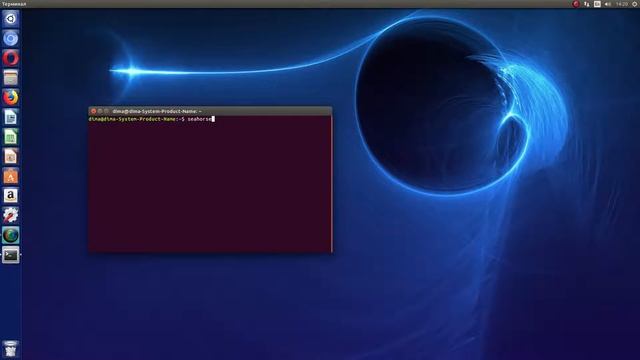Image resolution: width=640 pixels, height=360 pixels.
Task: Open LibreOffice Calc from the dock
Action: coord(11,137)
